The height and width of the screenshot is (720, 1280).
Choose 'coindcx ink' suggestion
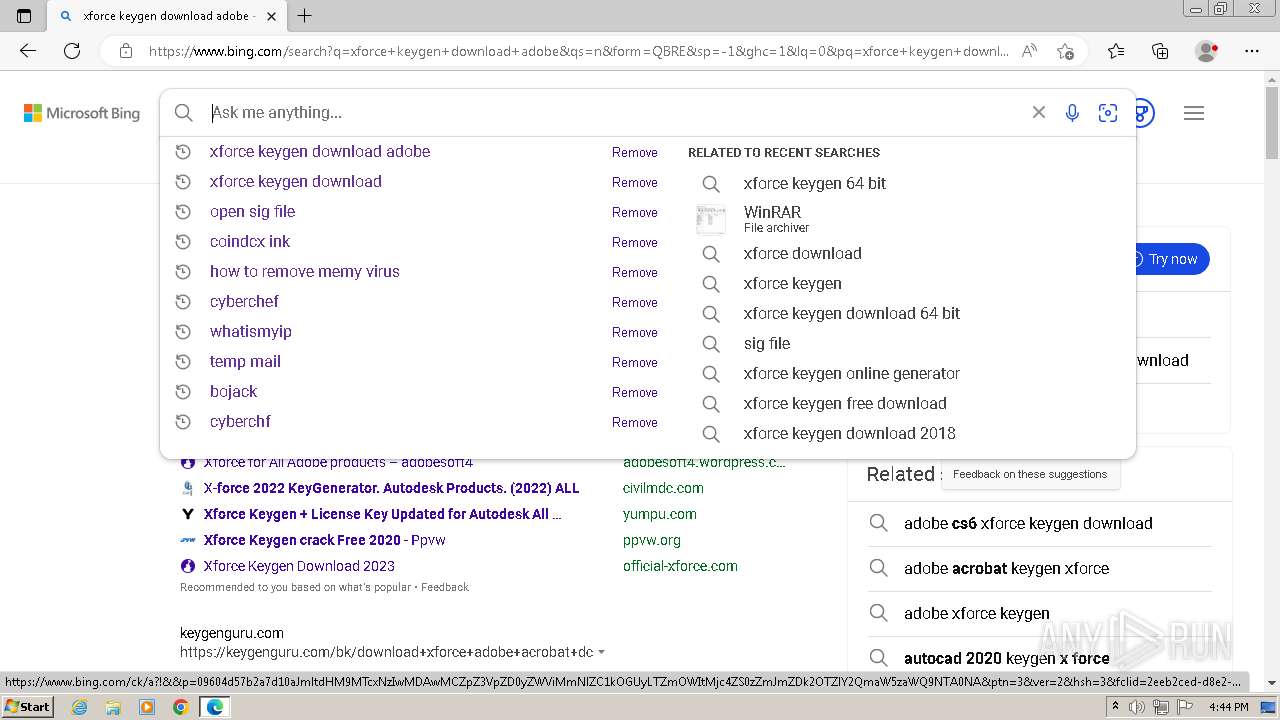[250, 242]
